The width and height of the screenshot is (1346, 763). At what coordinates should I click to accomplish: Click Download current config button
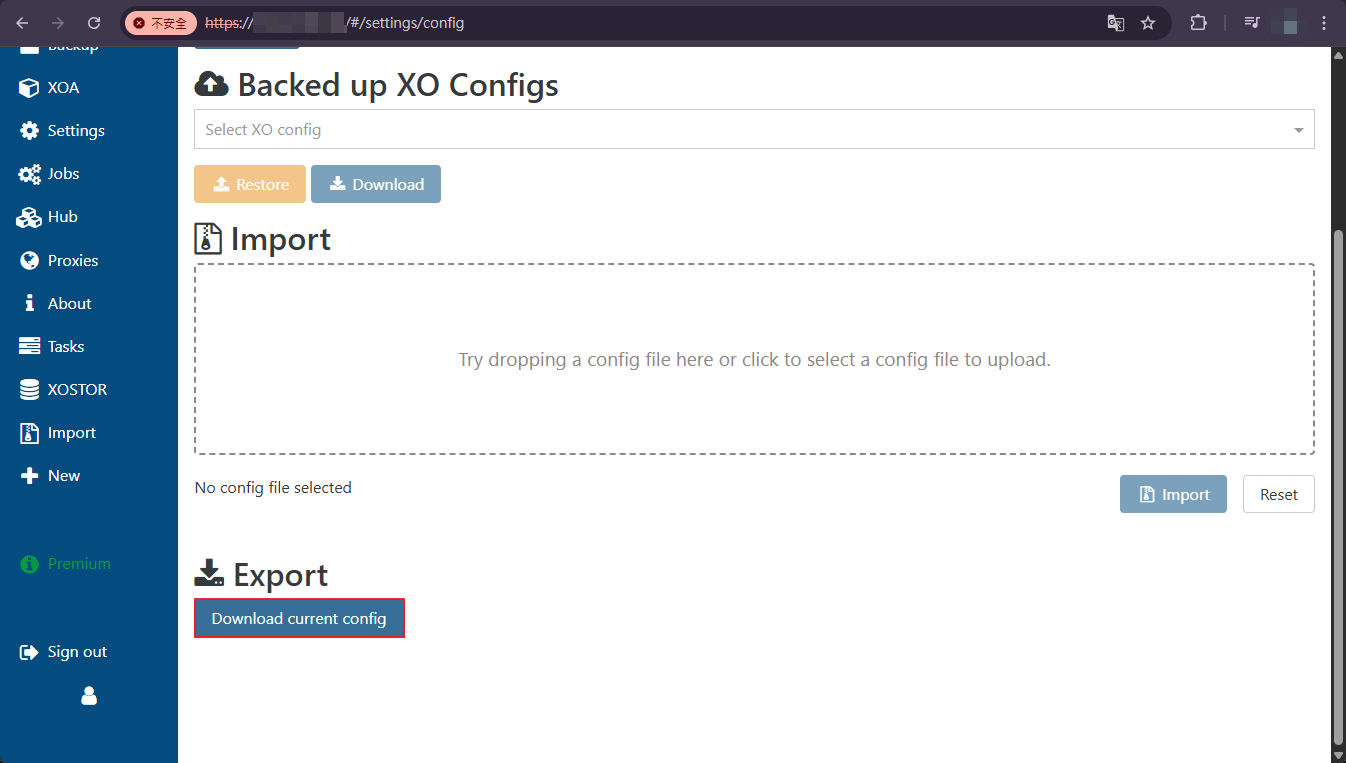[299, 618]
